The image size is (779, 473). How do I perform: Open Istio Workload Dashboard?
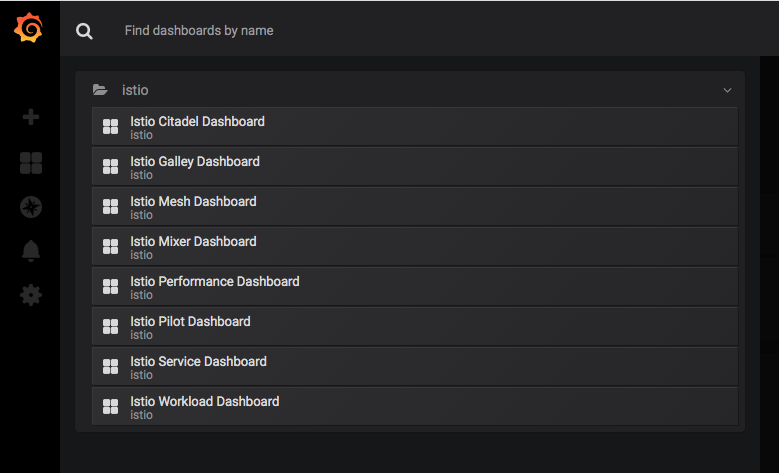click(204, 402)
